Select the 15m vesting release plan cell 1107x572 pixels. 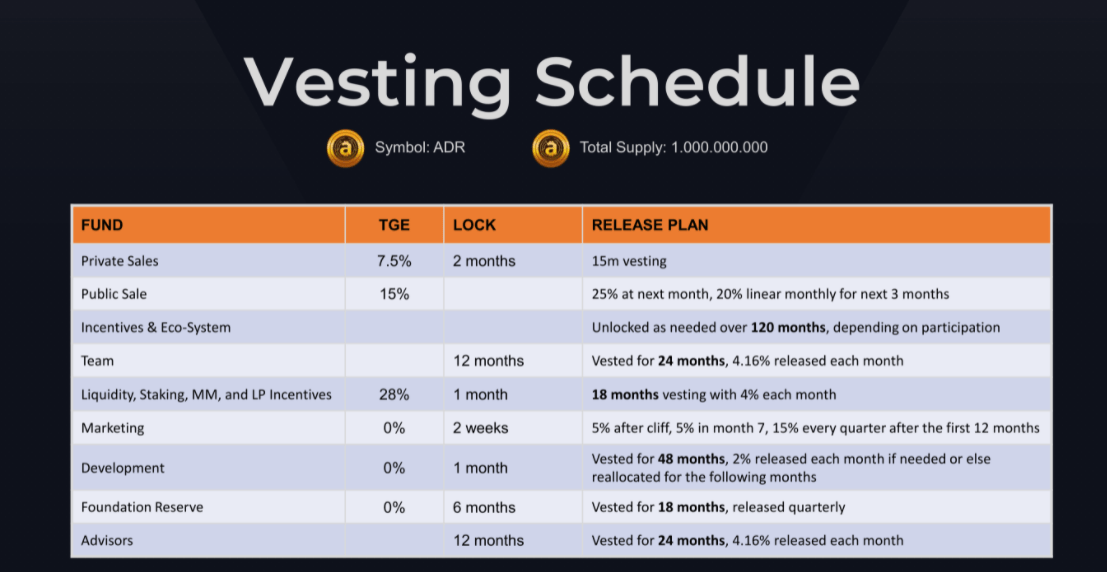click(x=629, y=261)
